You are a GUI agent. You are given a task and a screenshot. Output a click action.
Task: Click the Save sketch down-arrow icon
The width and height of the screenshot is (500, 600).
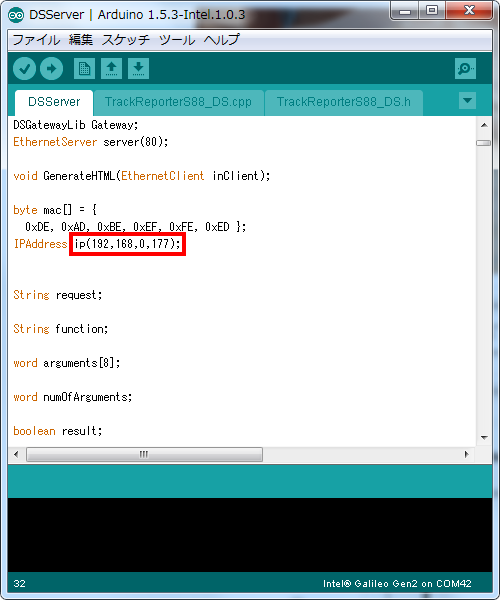click(x=138, y=69)
